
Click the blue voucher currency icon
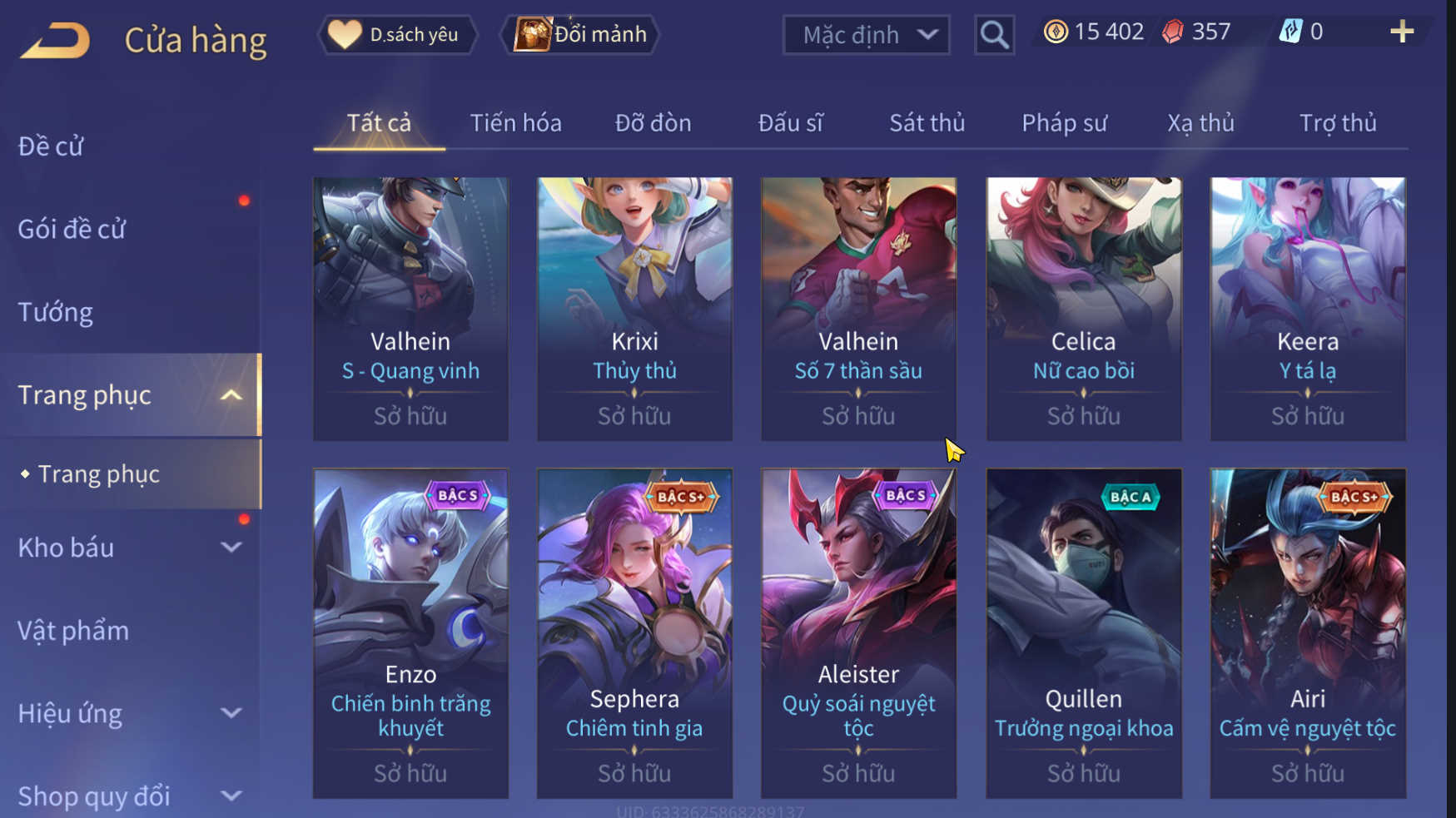[1290, 32]
